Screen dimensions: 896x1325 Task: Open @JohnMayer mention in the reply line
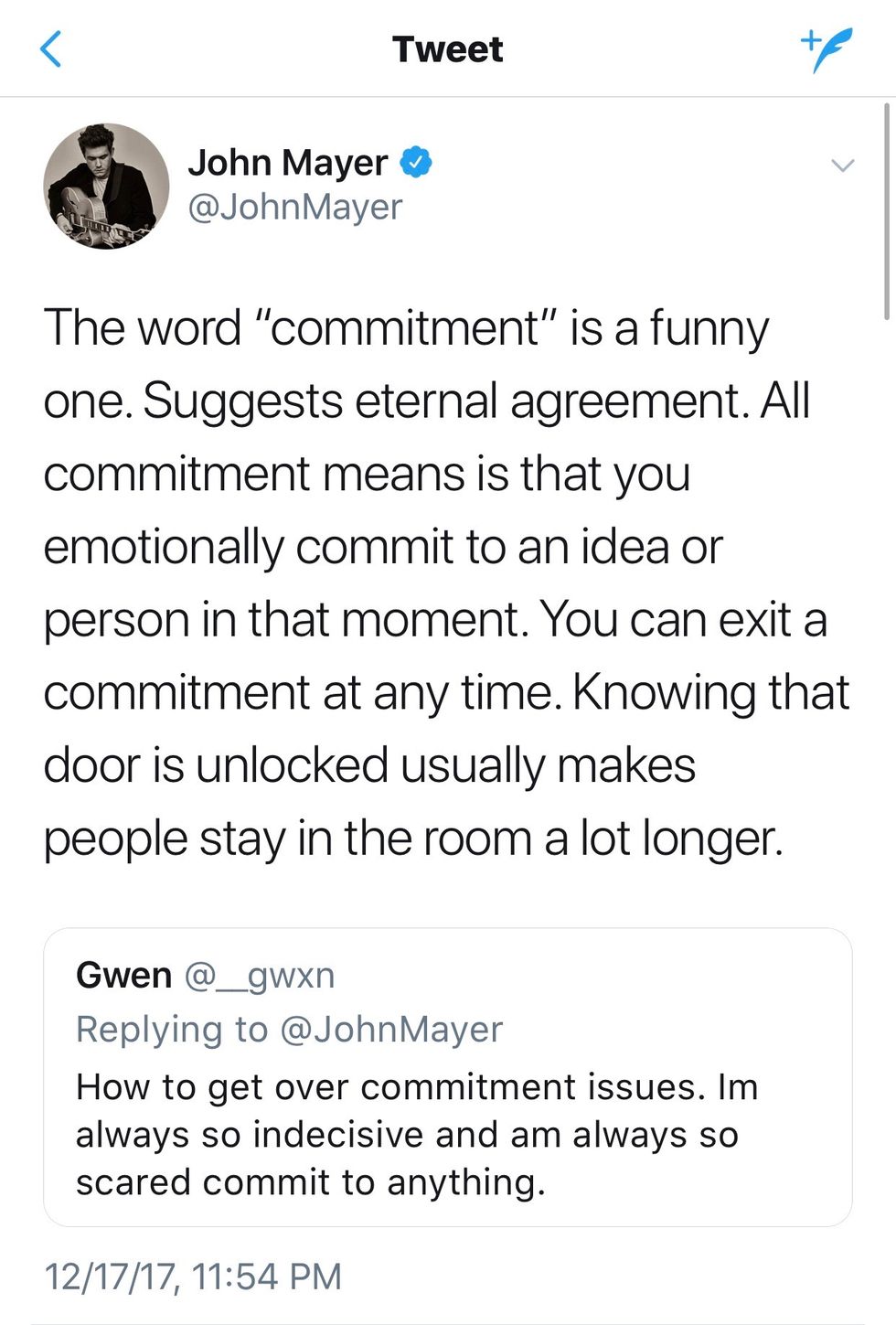point(390,1030)
